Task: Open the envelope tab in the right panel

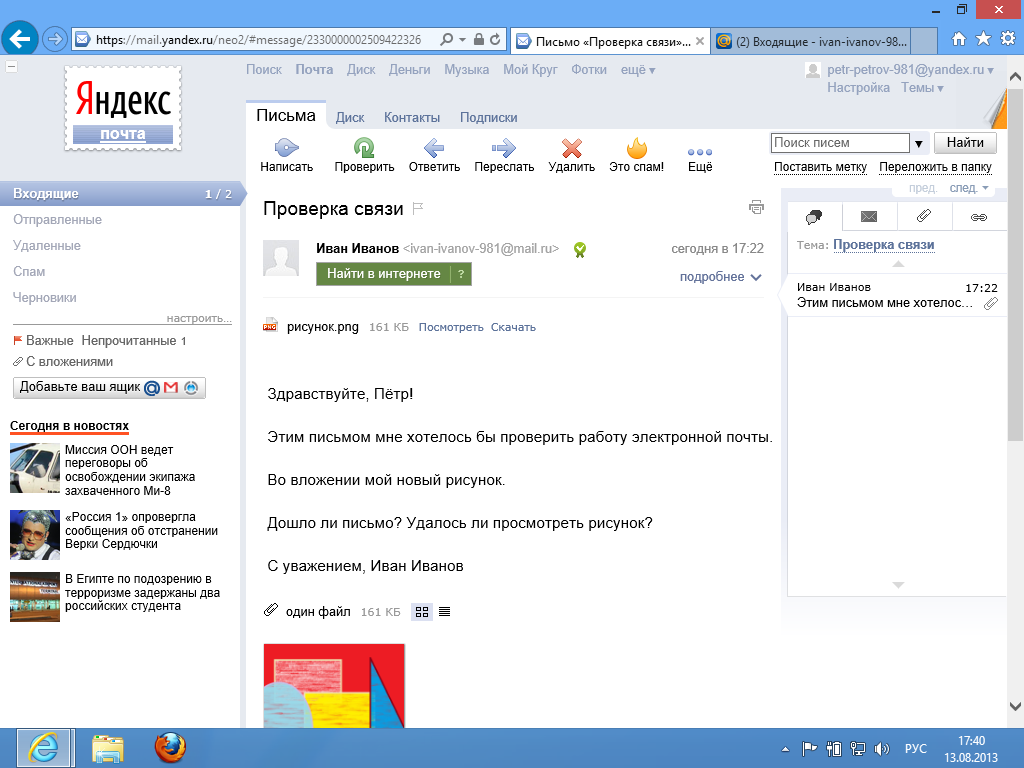Action: [x=869, y=217]
